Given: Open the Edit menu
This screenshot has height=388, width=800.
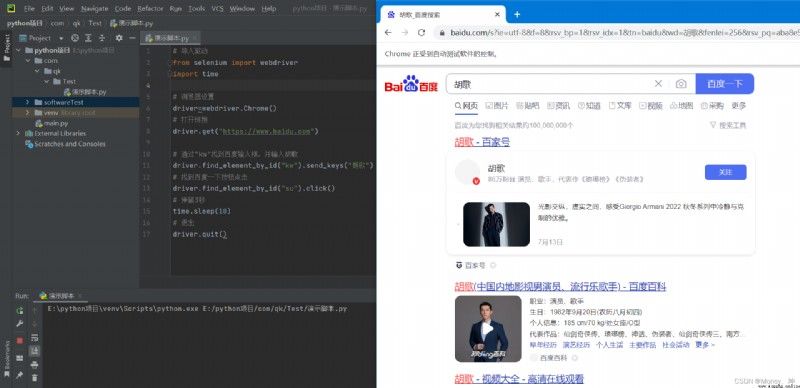Looking at the screenshot, I should [x=47, y=8].
